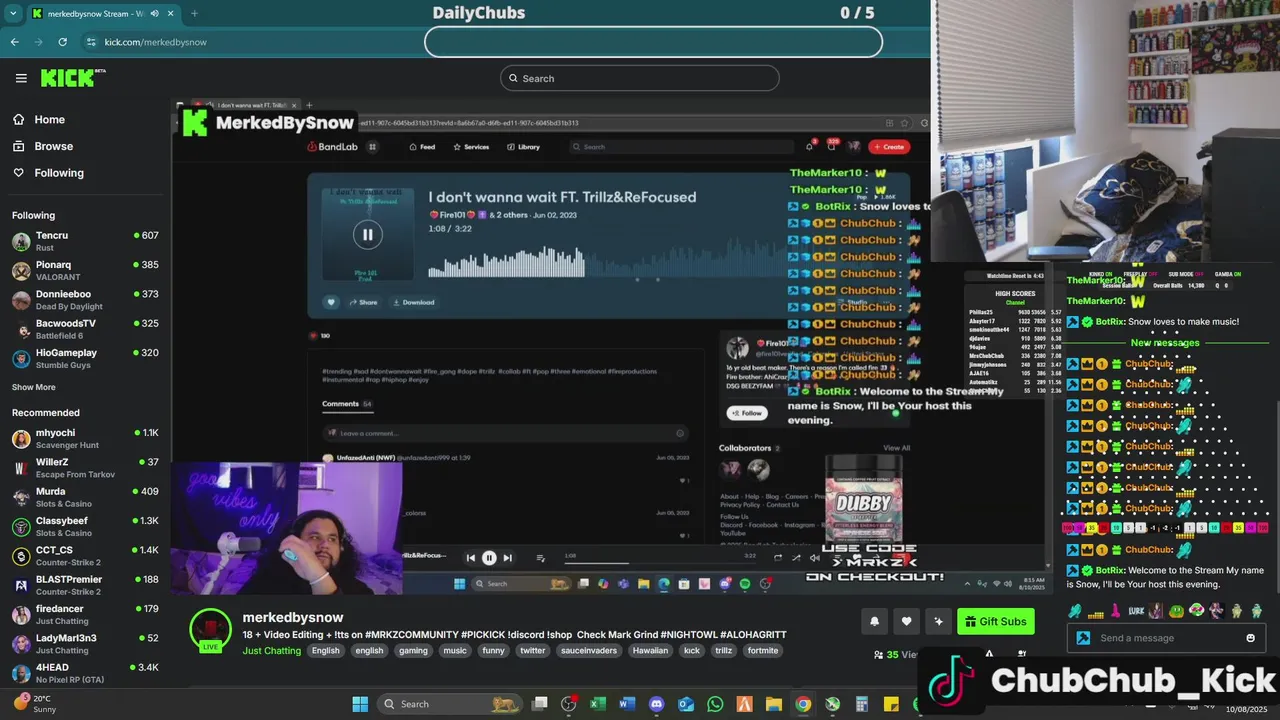
Task: Click the Gift Subs button
Action: coord(996,621)
